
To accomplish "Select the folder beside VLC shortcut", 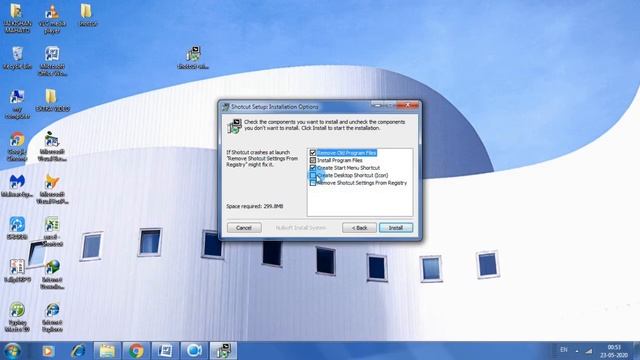I will 87,15.
